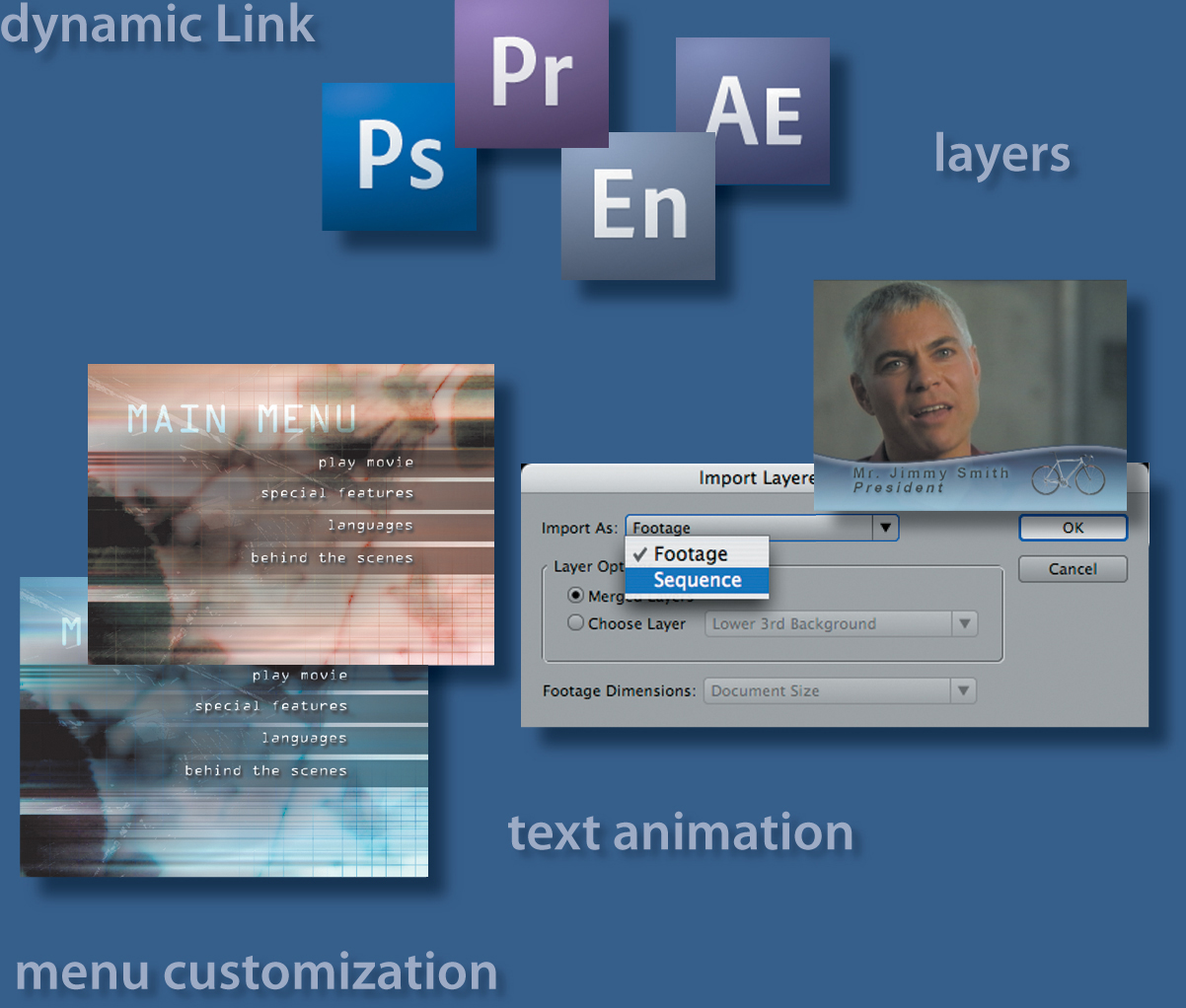Choose Sequence from the Import As list
This screenshot has width=1186, height=1008.
(698, 580)
